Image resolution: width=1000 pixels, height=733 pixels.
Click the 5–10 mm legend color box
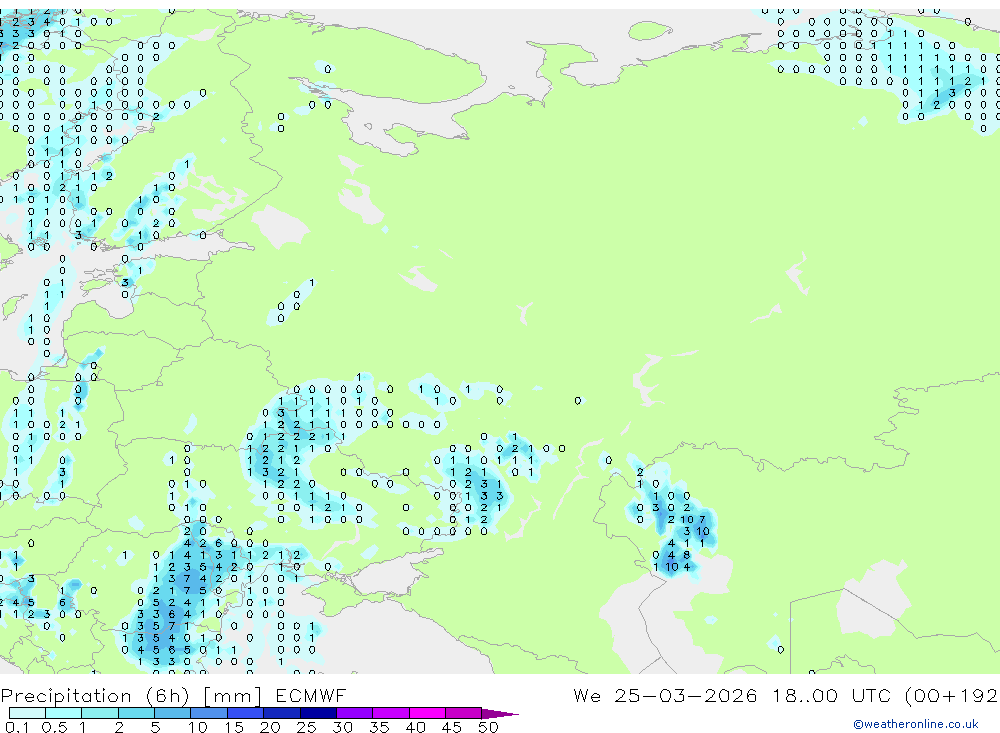tap(173, 713)
